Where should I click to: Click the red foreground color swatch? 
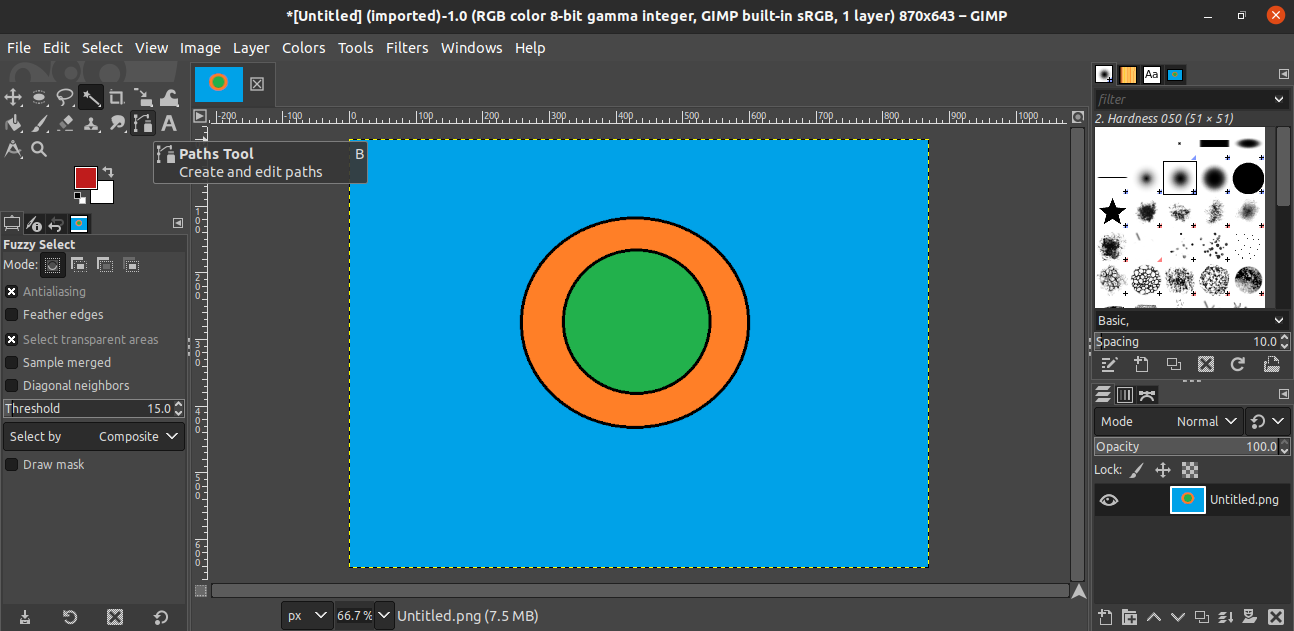86,178
